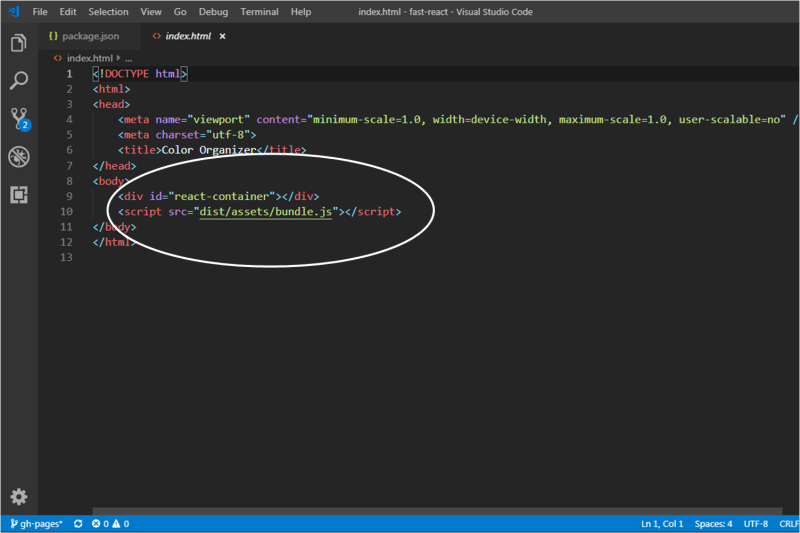Select the index.html editor tab
Viewport: 800px width, 533px height.
188,36
